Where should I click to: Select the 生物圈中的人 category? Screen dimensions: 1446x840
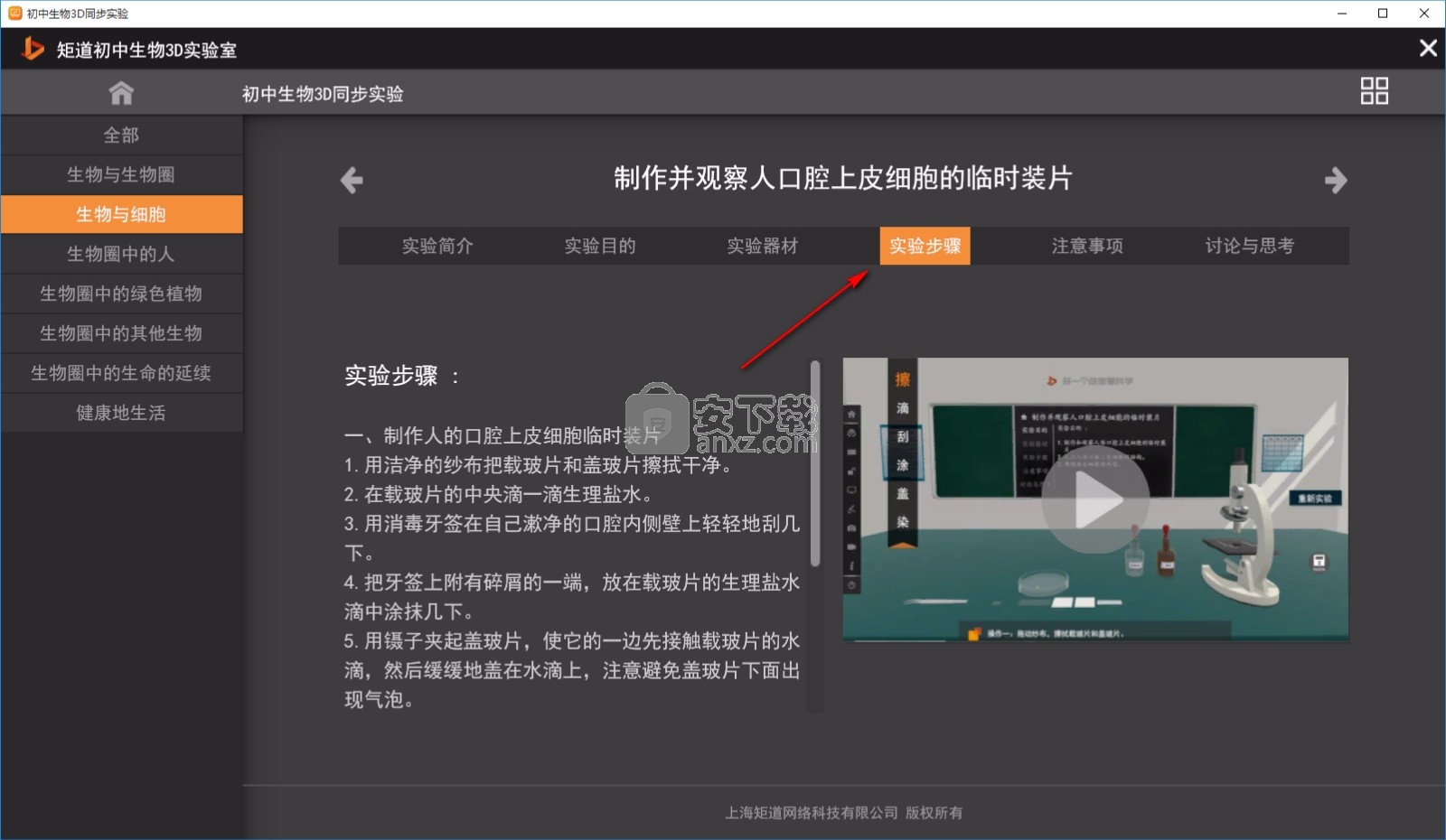121,254
